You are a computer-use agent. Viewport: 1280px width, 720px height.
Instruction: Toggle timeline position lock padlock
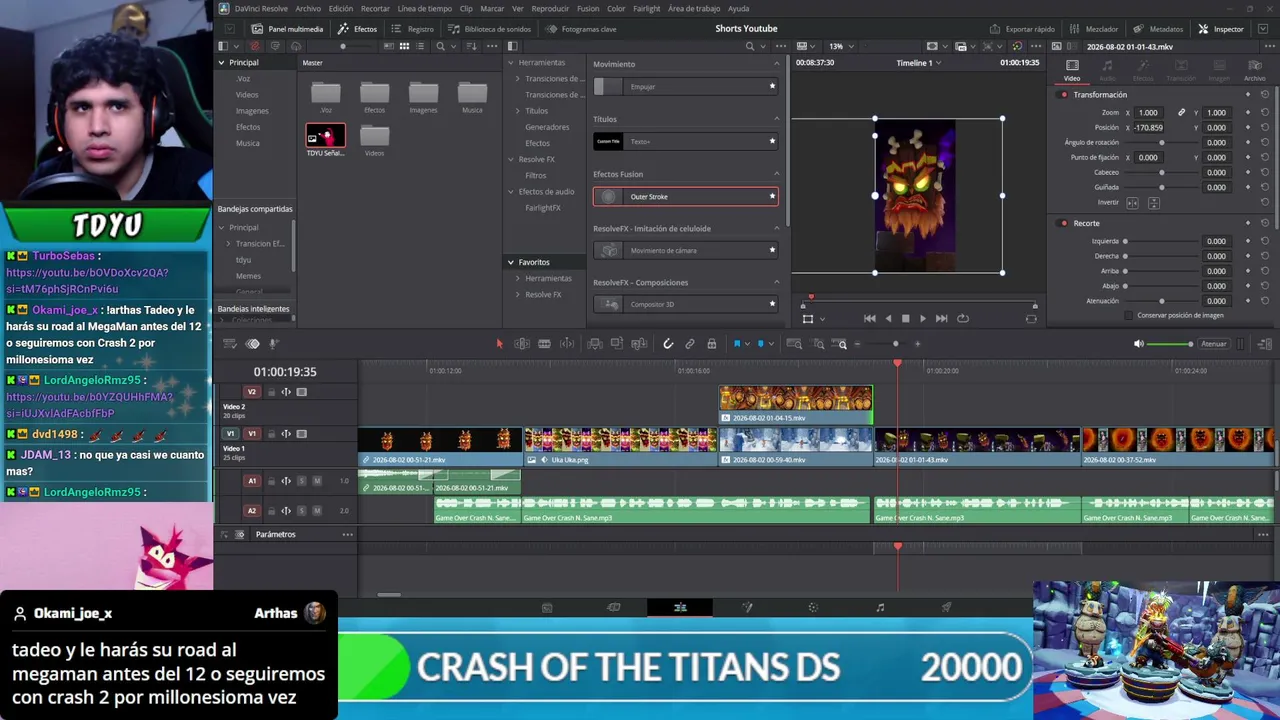pos(711,344)
